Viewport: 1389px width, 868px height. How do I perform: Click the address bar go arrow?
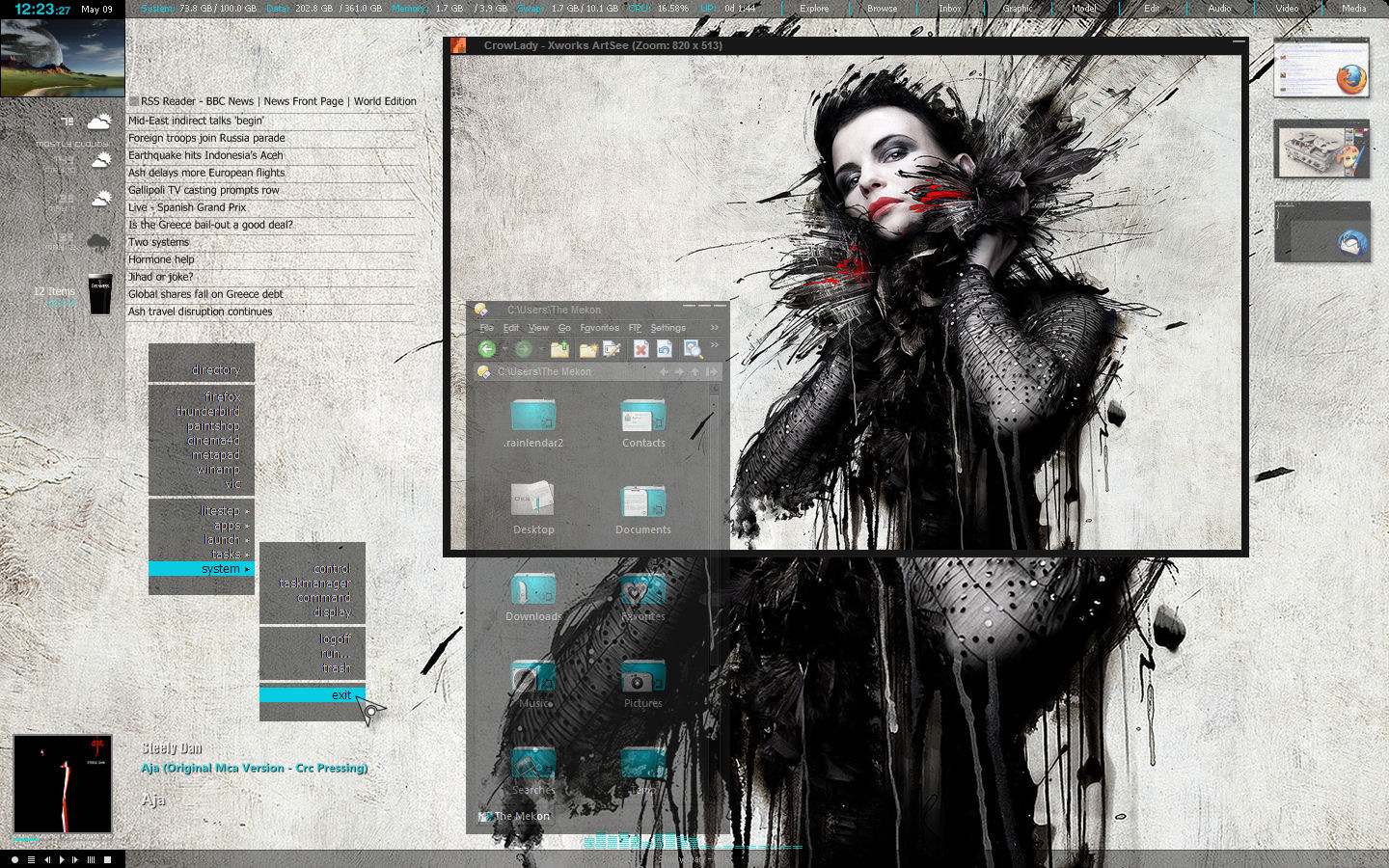click(x=712, y=372)
